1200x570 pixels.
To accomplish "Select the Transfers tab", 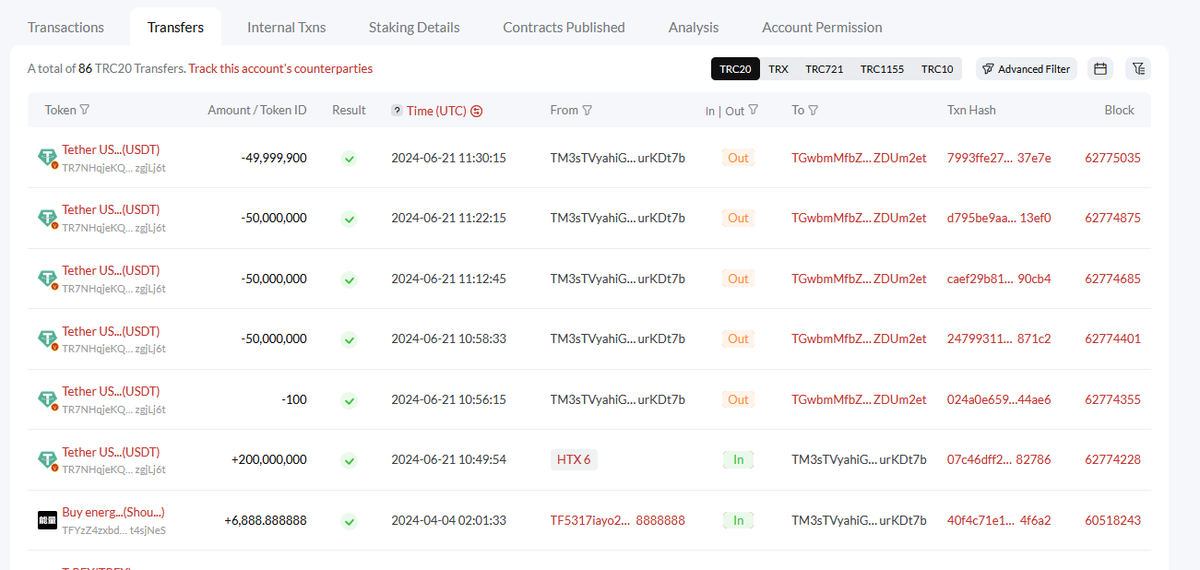I will [x=175, y=27].
